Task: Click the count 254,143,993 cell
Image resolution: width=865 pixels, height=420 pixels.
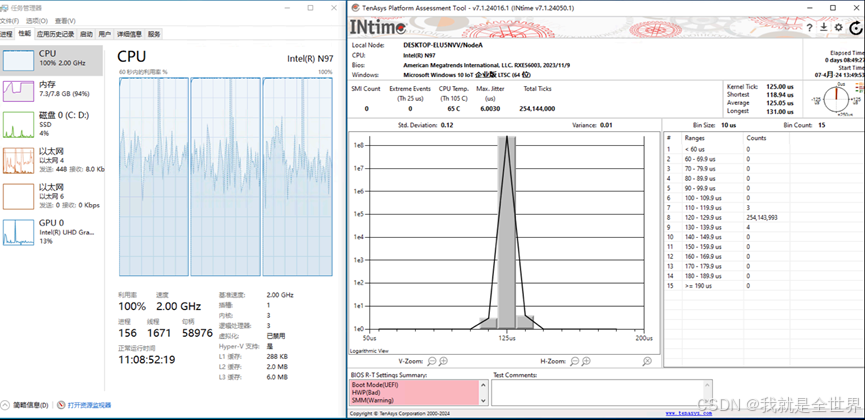Action: point(762,217)
